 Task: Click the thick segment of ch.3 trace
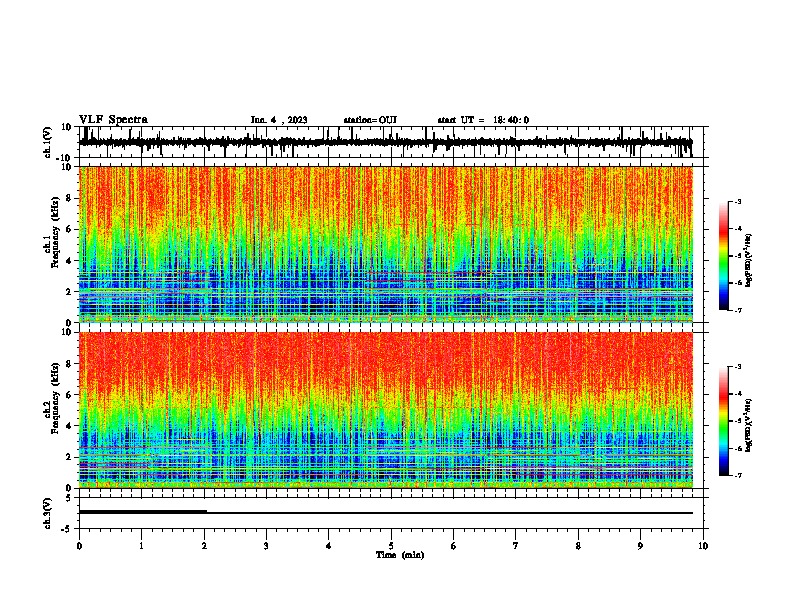[143, 512]
